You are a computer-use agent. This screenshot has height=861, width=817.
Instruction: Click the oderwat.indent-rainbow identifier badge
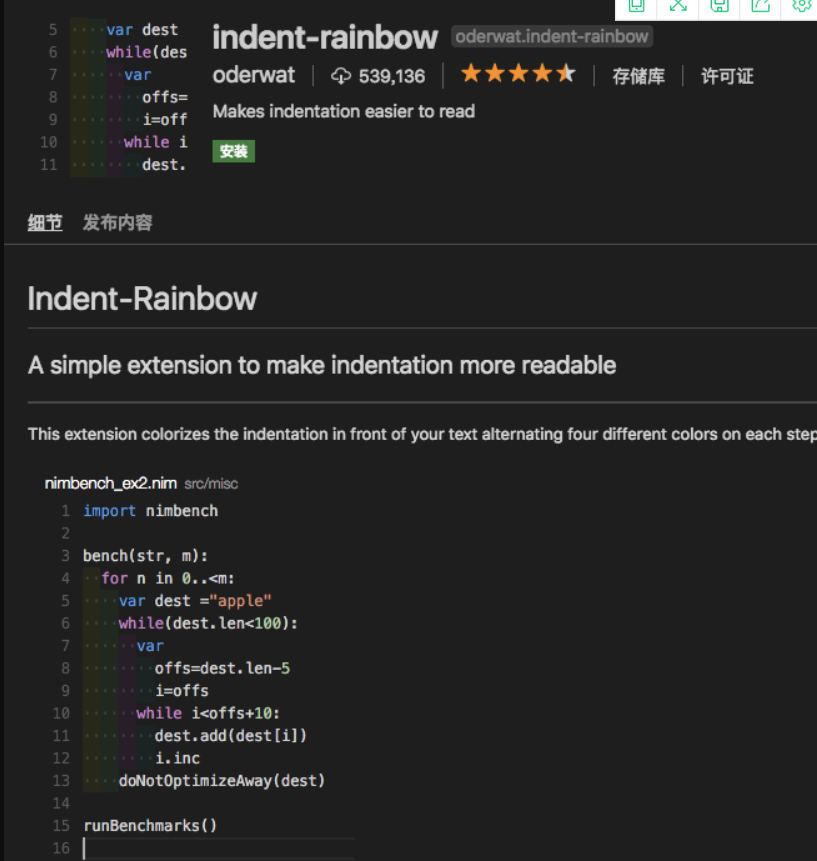(x=552, y=36)
